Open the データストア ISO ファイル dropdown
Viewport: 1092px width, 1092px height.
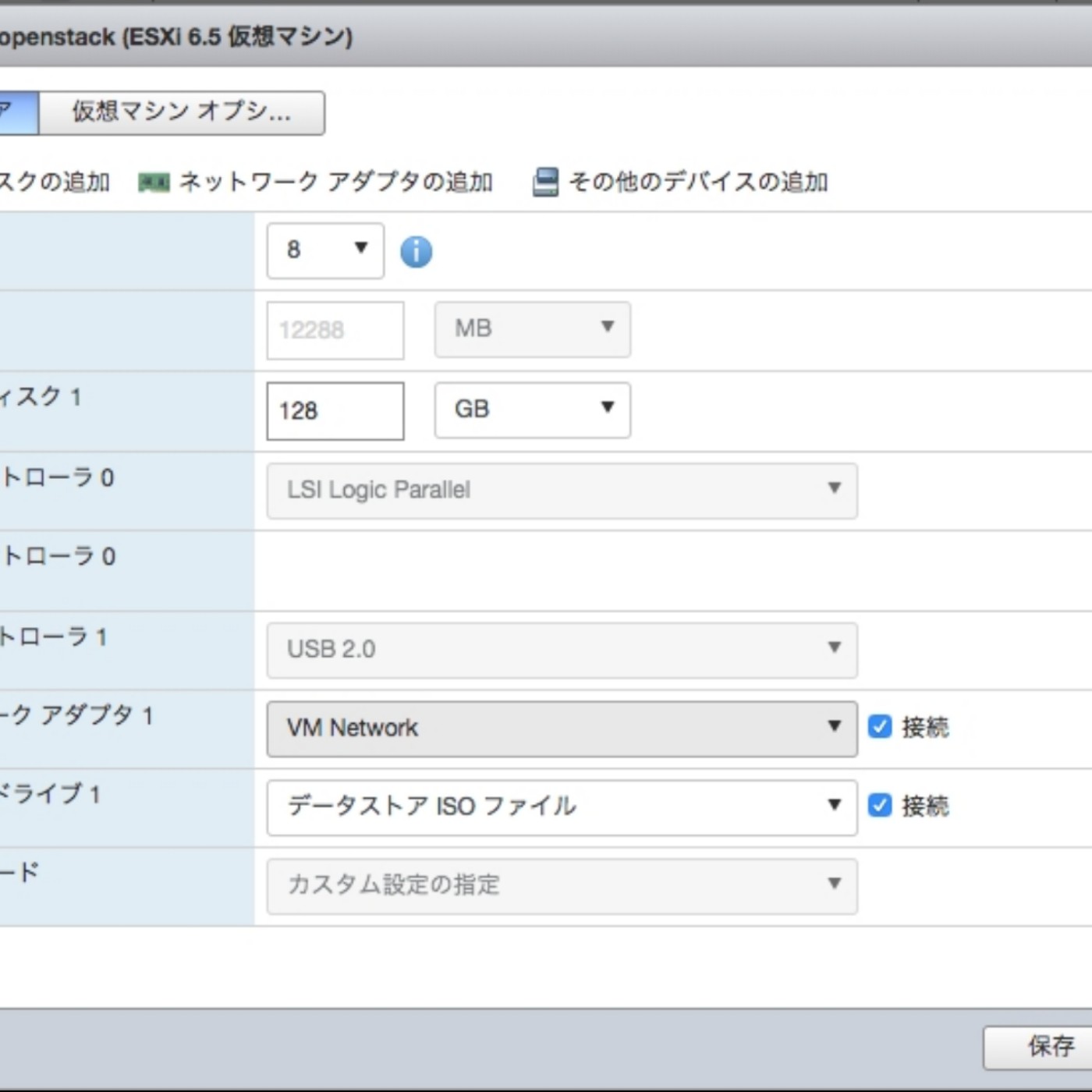coord(562,807)
